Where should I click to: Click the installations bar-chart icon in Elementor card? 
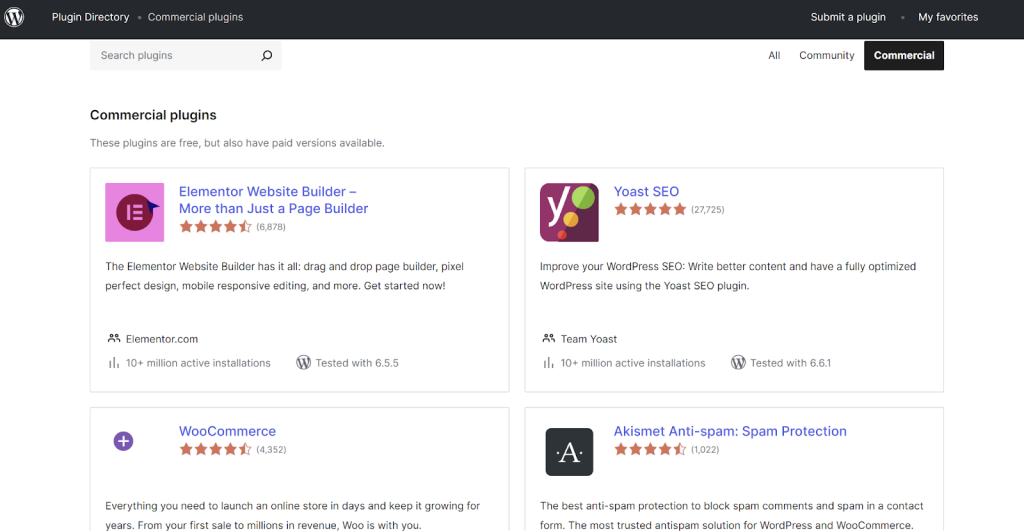[114, 362]
